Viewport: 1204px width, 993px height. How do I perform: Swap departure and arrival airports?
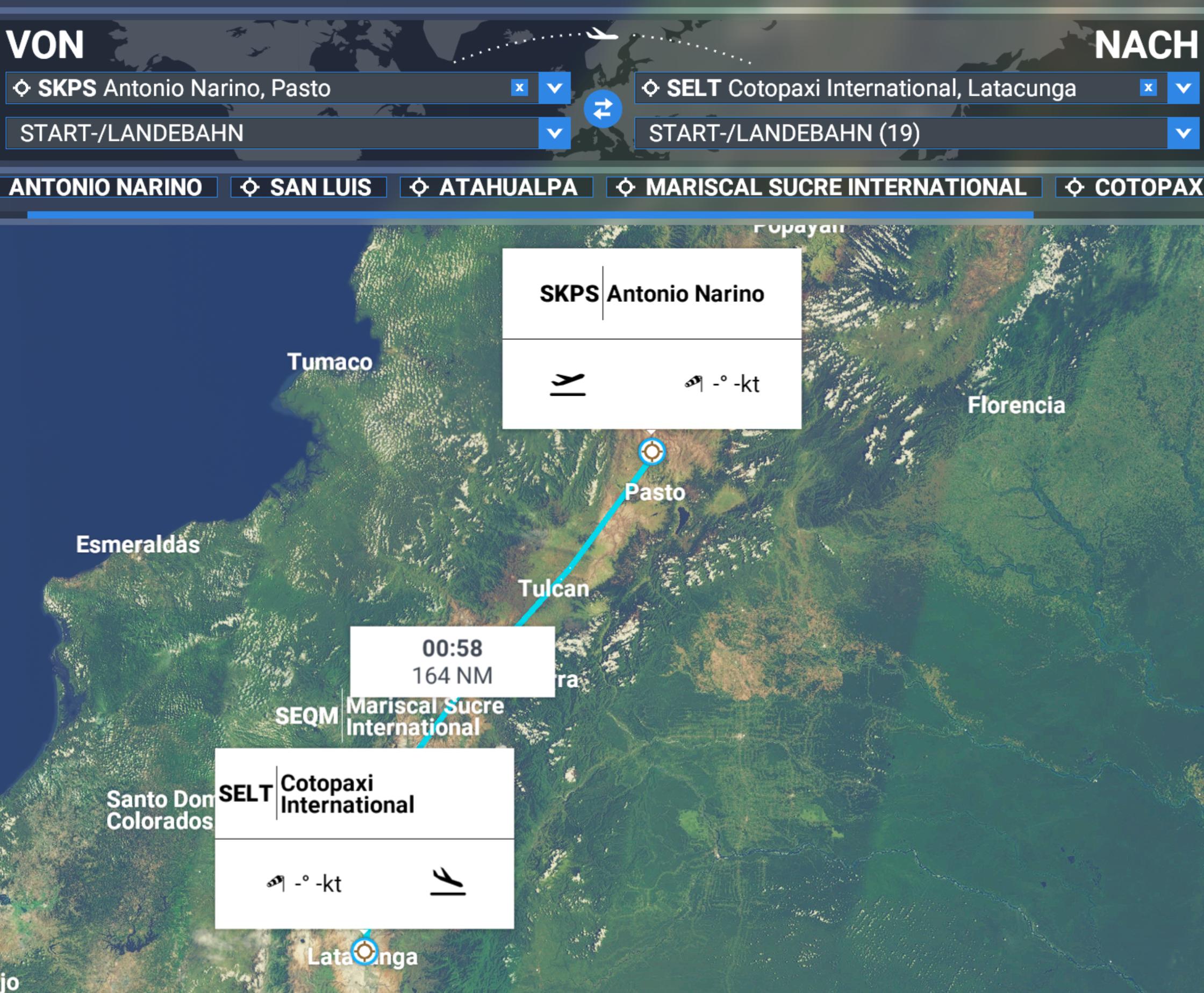click(603, 109)
